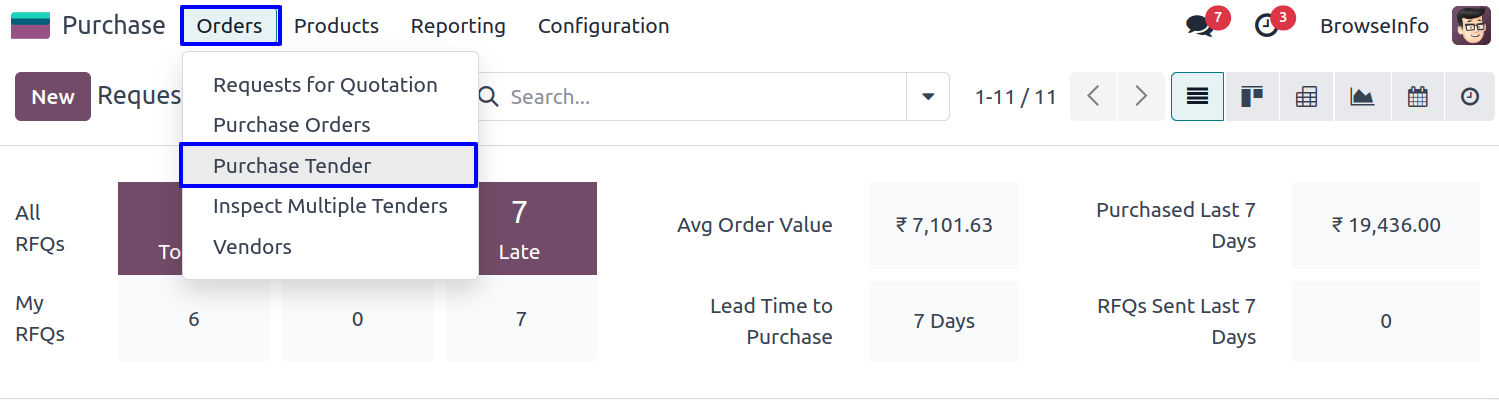
Task: Switch to calendar view
Action: pos(1417,97)
